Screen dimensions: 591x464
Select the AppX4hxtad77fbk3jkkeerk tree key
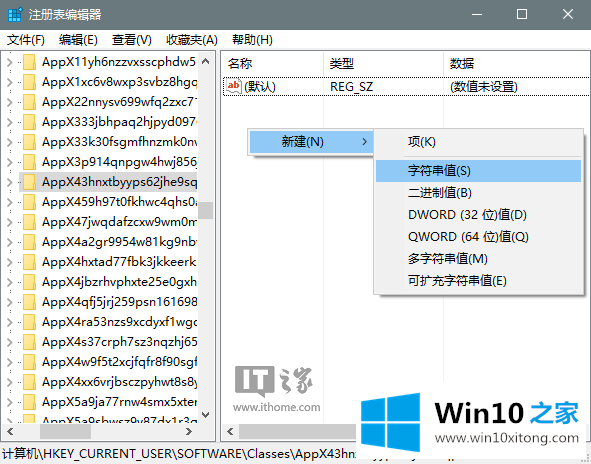point(119,262)
